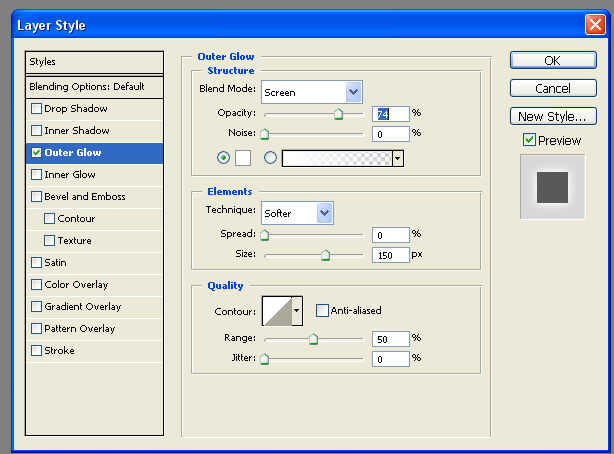Tick the Contour sub-effect checkbox

click(x=49, y=218)
